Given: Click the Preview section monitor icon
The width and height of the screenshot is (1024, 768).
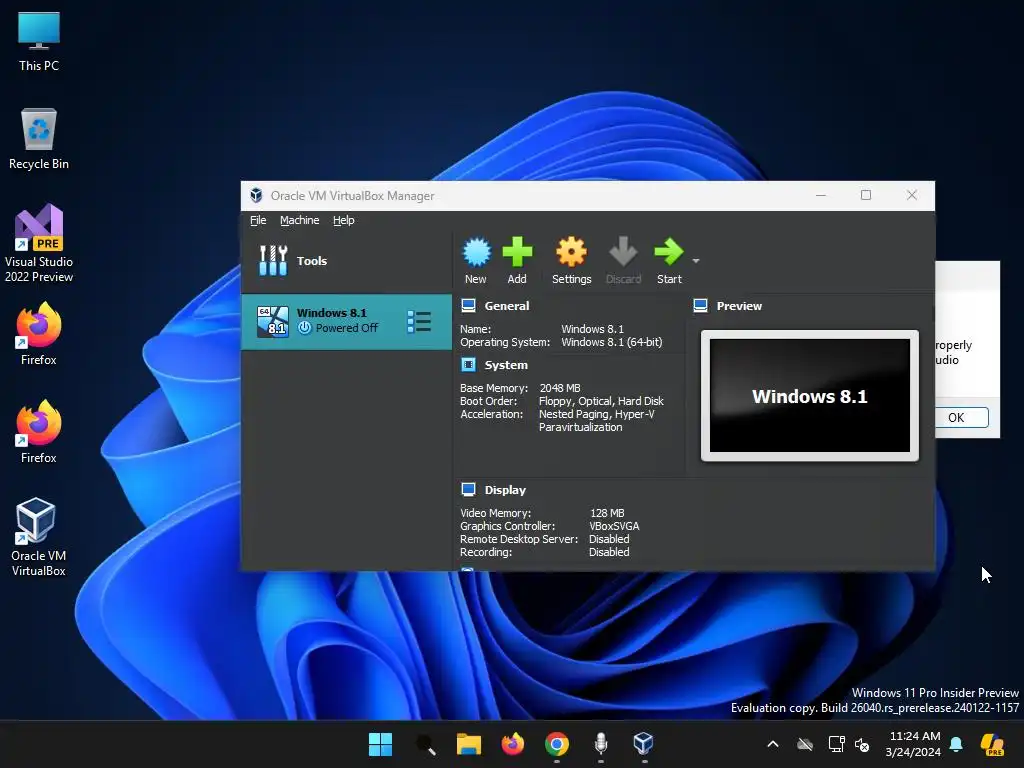Looking at the screenshot, I should 700,305.
